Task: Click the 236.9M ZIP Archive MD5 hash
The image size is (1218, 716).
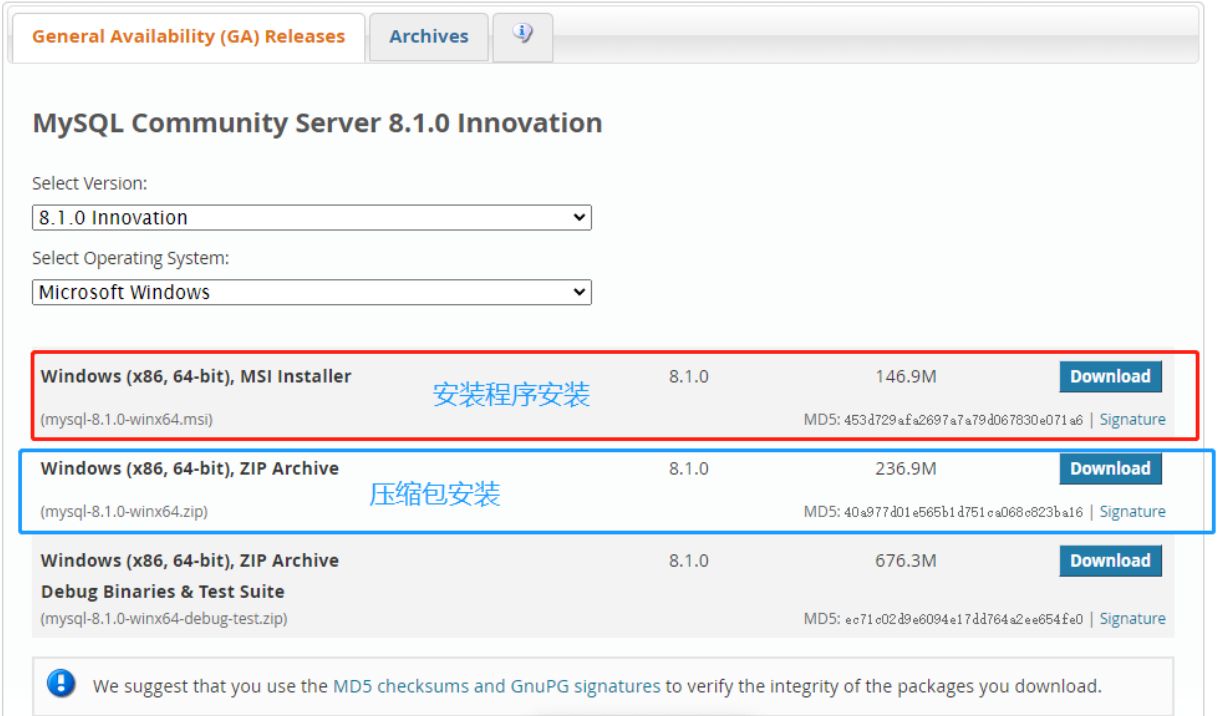Action: tap(963, 512)
